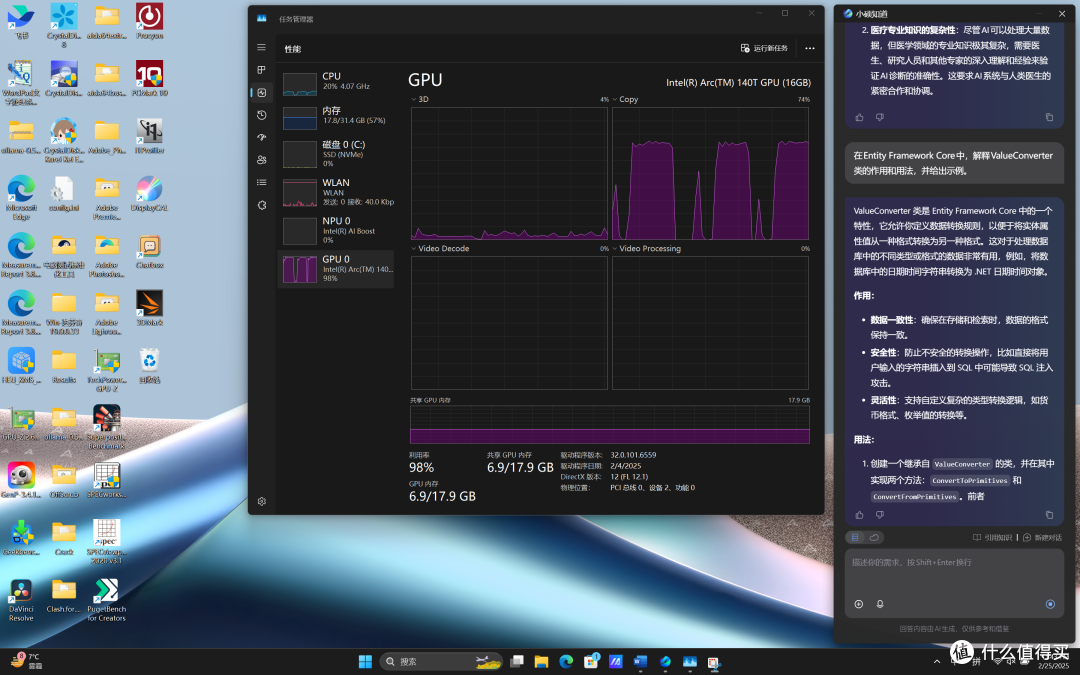Thumbs down the medical AI answer
The width and height of the screenshot is (1080, 675).
[880, 117]
